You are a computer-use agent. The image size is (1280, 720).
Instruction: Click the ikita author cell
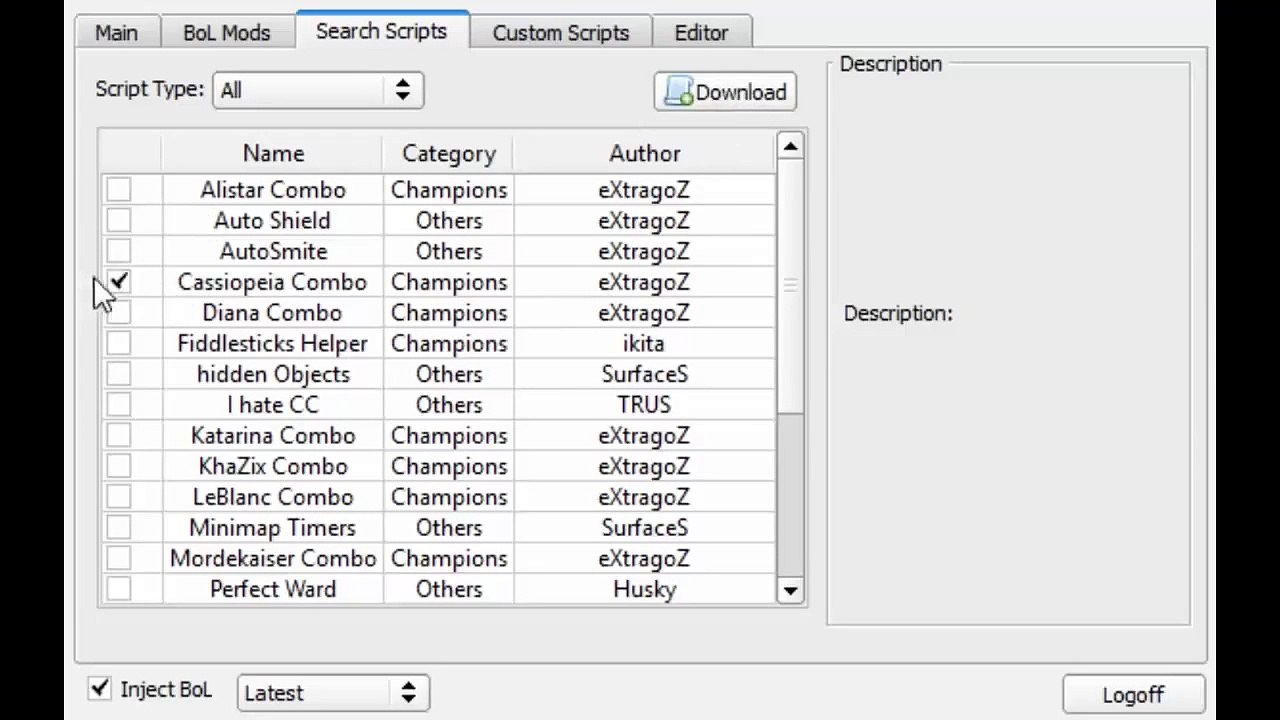click(643, 343)
